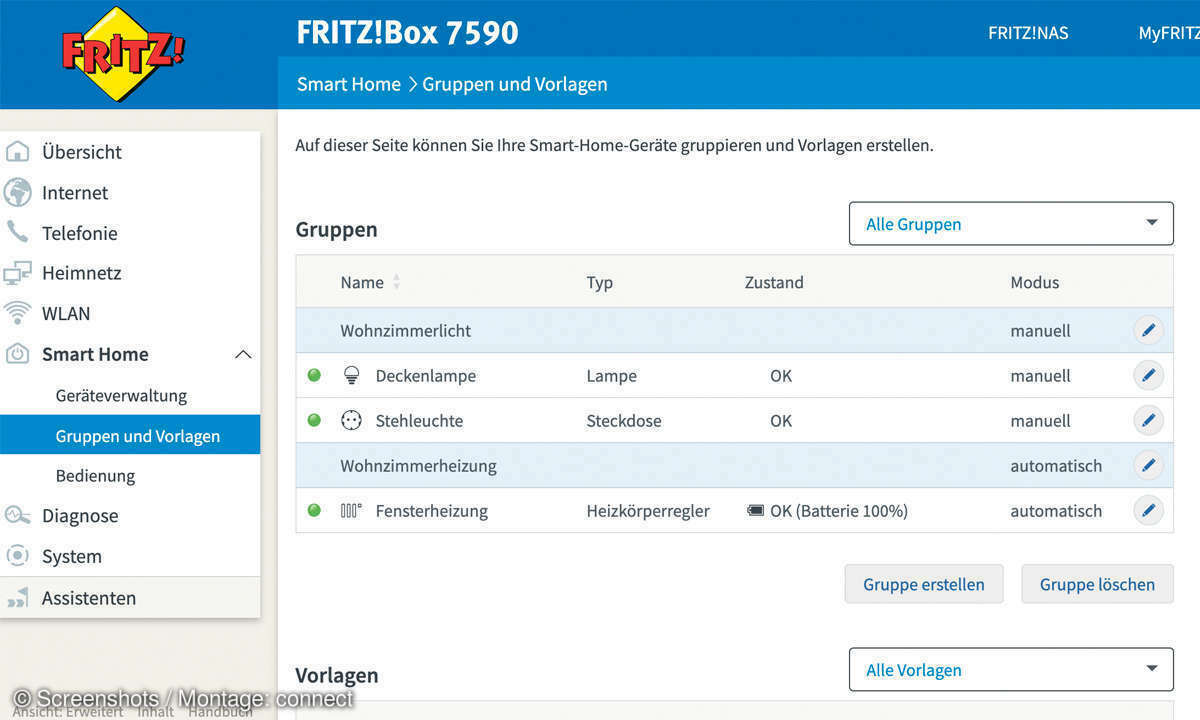
Task: Edit Fensterheizung with its pencil icon
Action: (x=1148, y=511)
